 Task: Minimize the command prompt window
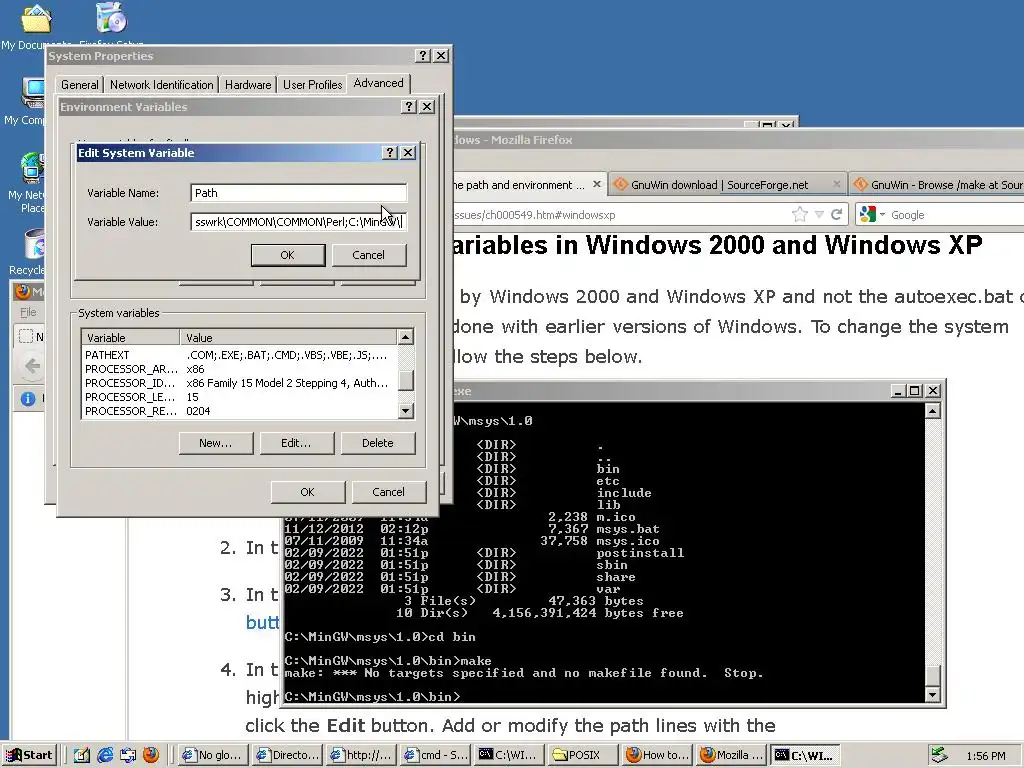899,391
